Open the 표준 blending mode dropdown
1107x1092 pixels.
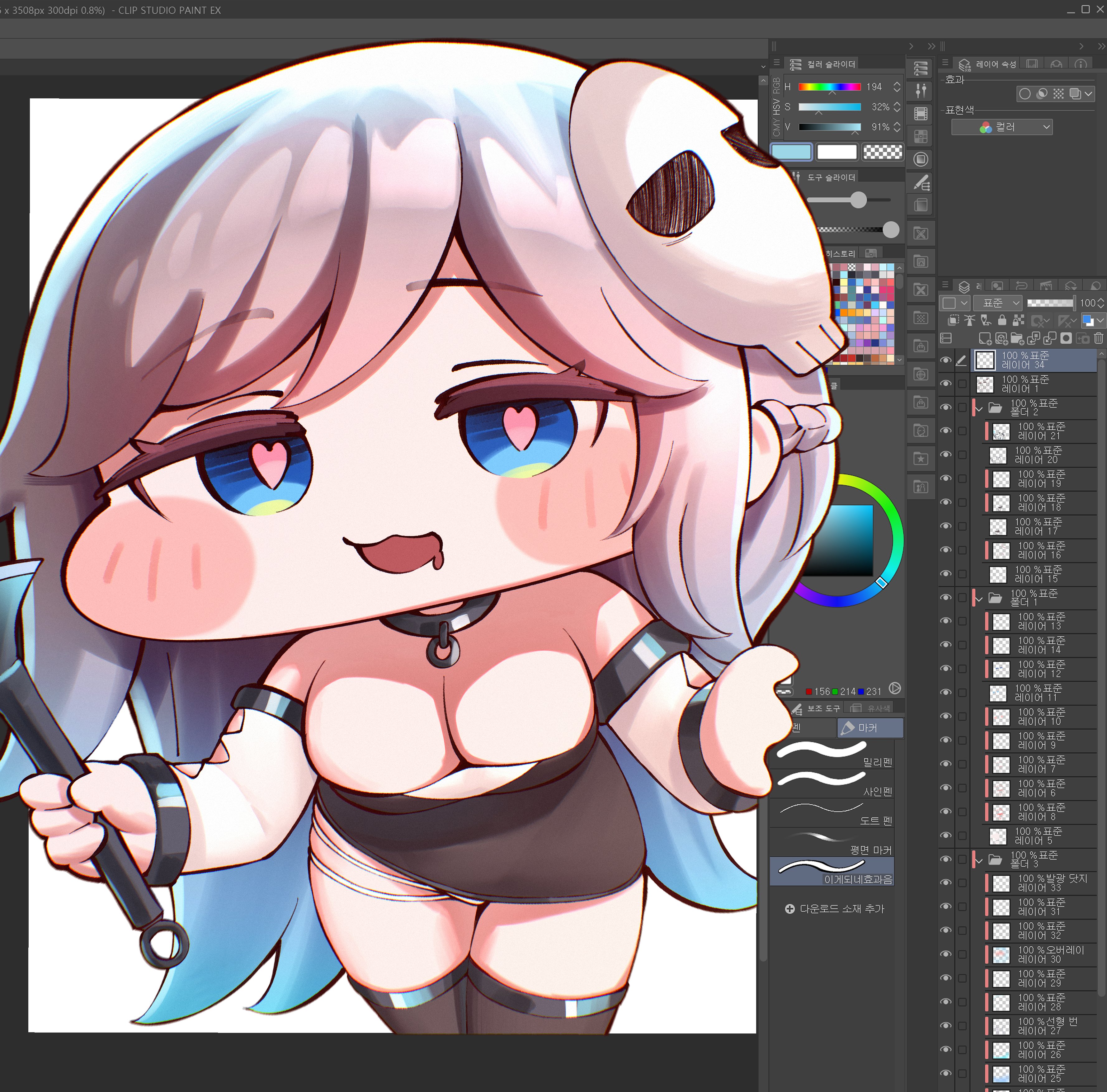[998, 303]
